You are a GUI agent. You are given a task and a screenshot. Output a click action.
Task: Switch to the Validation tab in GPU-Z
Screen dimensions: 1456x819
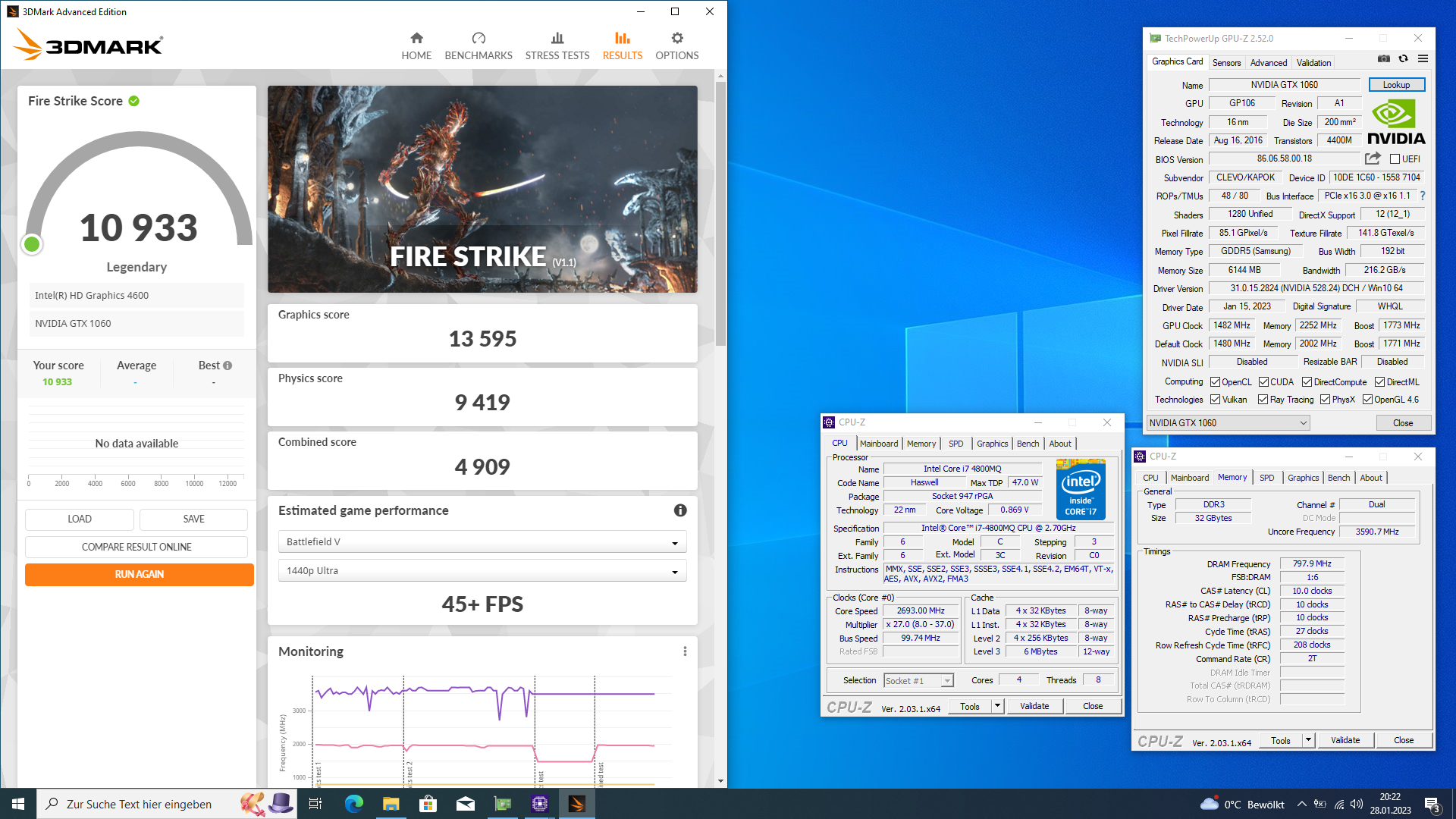click(x=1313, y=63)
